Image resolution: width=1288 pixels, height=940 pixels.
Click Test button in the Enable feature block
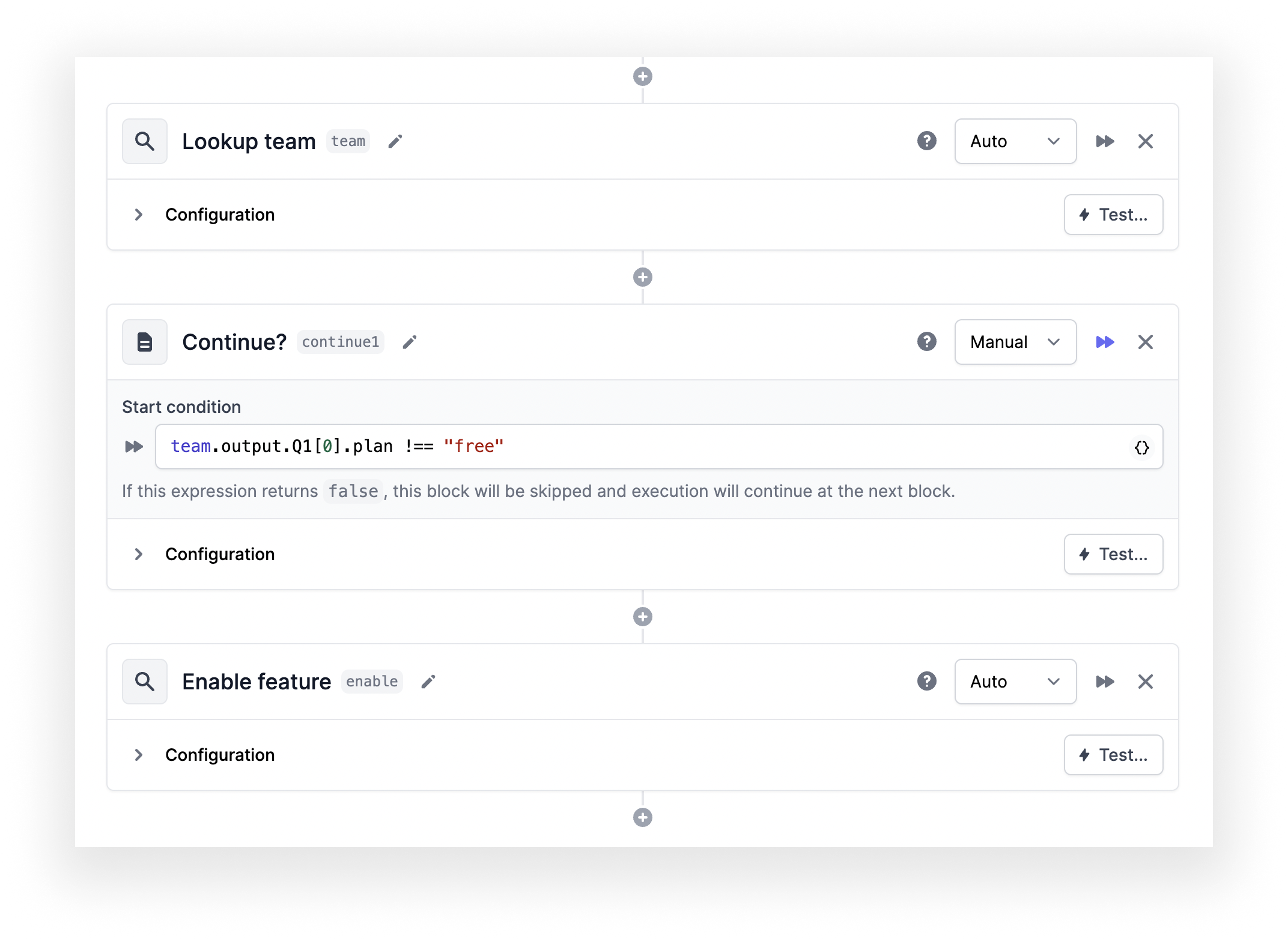(x=1113, y=755)
